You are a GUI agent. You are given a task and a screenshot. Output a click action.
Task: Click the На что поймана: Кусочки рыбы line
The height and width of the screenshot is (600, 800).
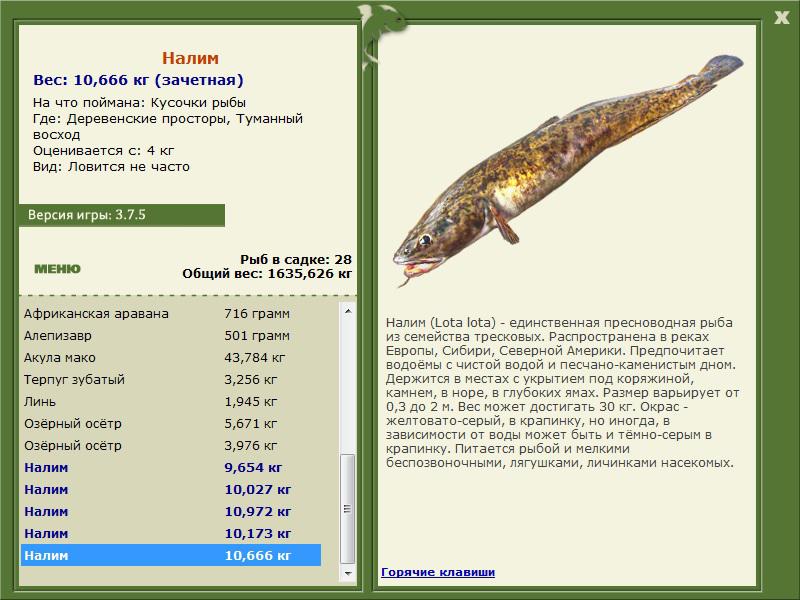139,103
